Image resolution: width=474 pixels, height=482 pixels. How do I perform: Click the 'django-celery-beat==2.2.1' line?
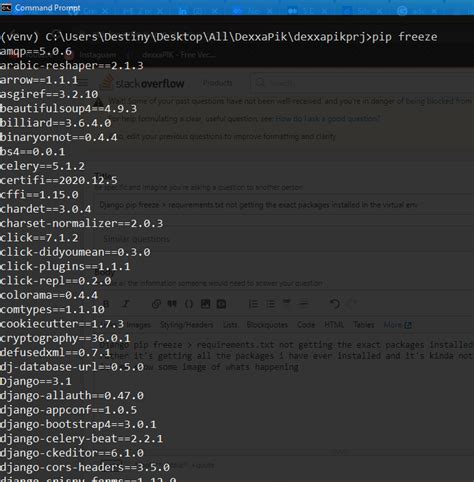[81, 438]
